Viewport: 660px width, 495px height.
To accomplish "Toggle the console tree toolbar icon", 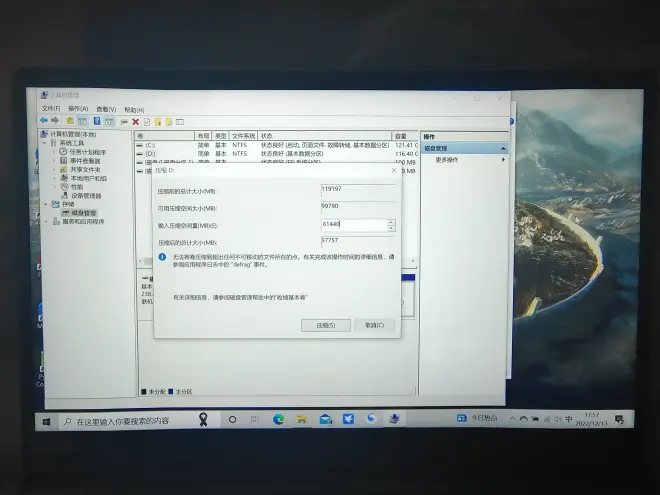I will (82, 121).
